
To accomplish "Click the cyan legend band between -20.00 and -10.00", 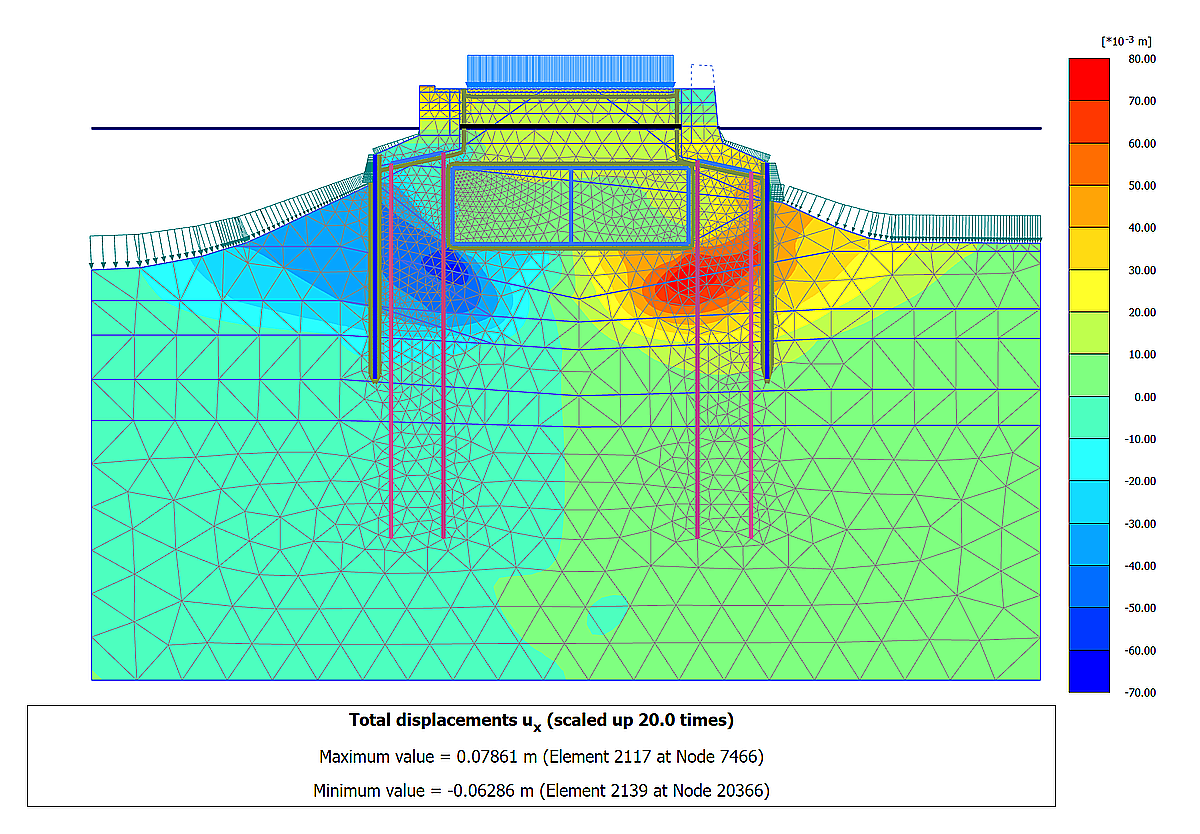I will point(1089,460).
